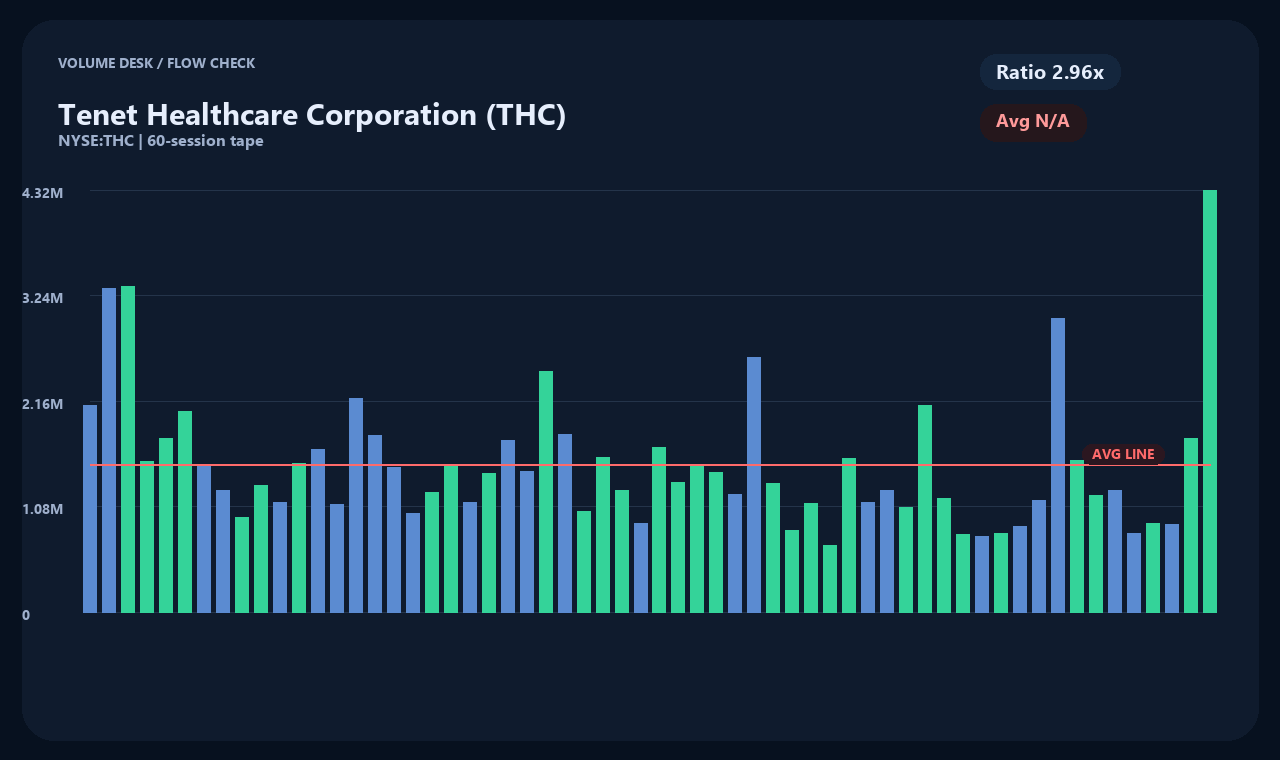The height and width of the screenshot is (760, 1280).
Task: Click the 0 y-axis label
Action: pyautogui.click(x=26, y=615)
